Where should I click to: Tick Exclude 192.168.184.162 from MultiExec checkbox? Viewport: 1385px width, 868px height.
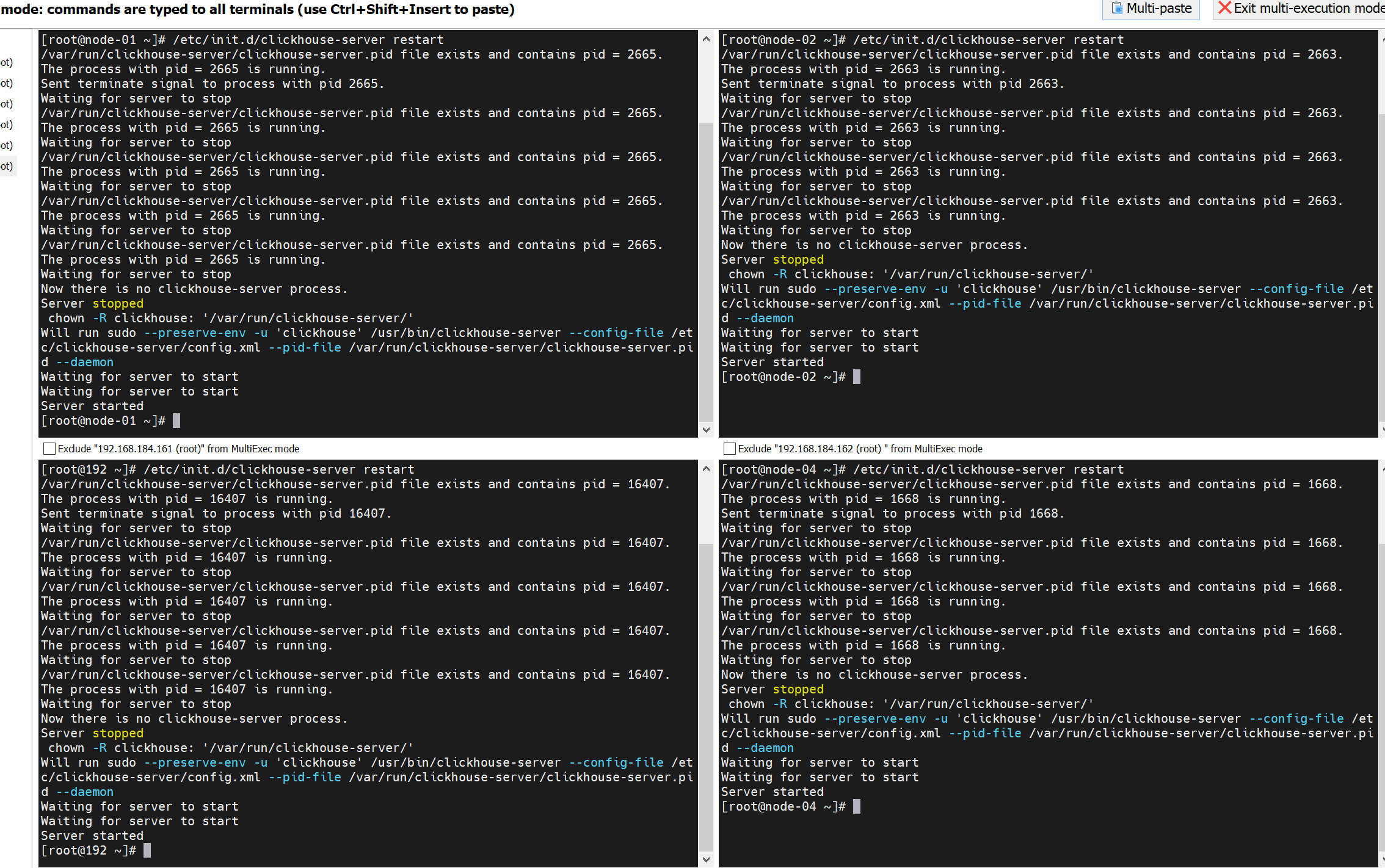click(729, 449)
